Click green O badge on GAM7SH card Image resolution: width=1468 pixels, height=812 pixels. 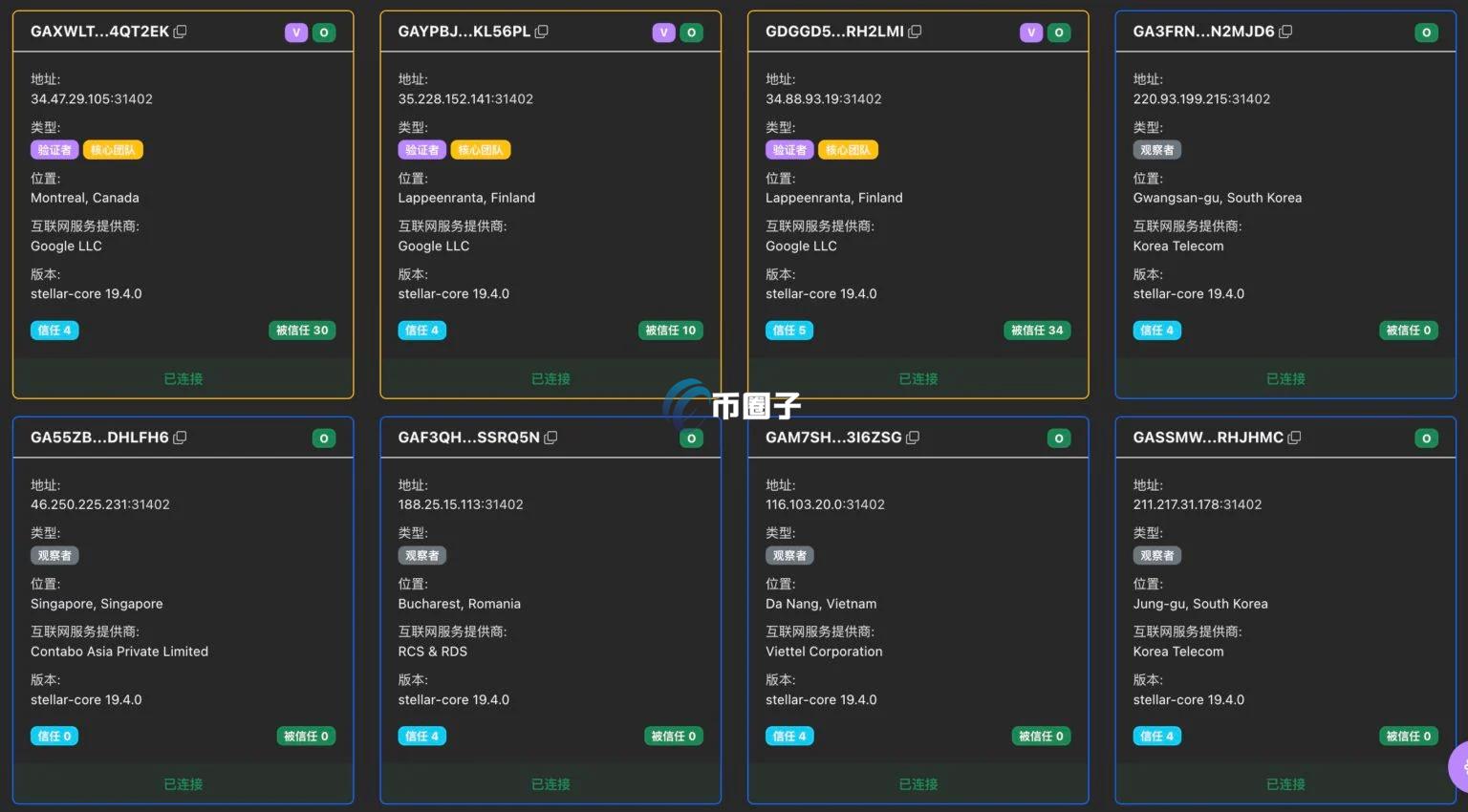point(1059,438)
